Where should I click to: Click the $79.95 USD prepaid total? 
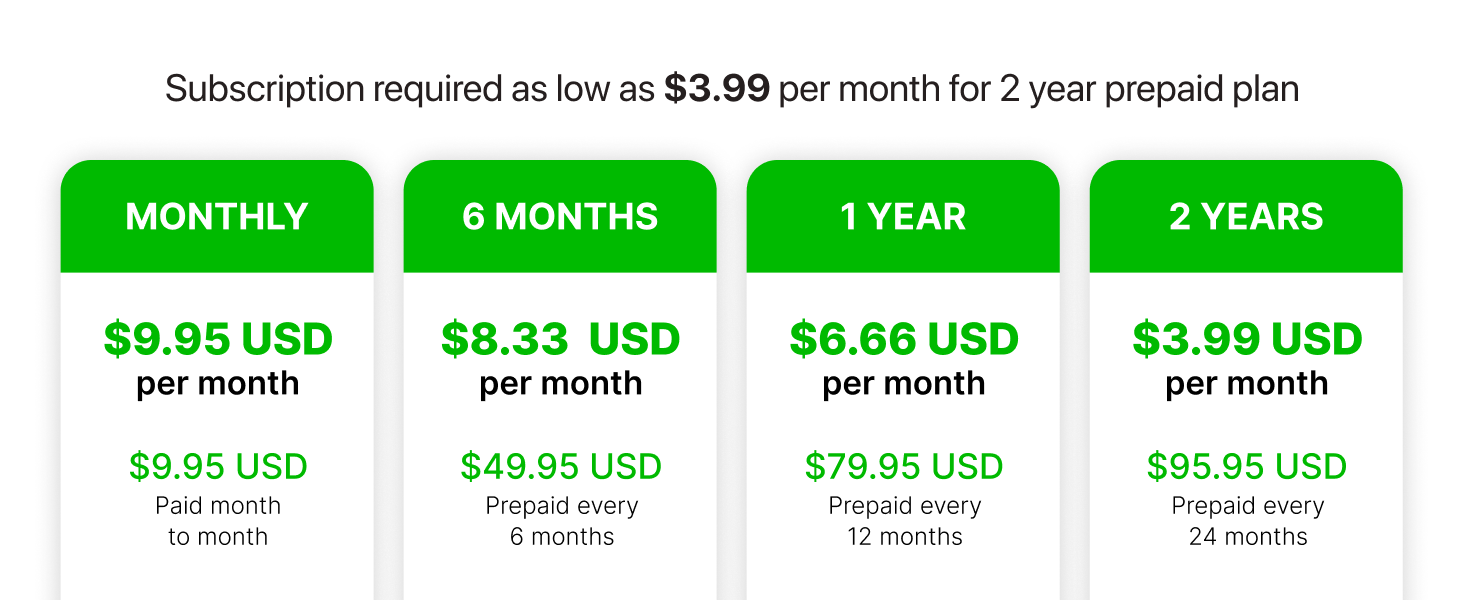(904, 467)
